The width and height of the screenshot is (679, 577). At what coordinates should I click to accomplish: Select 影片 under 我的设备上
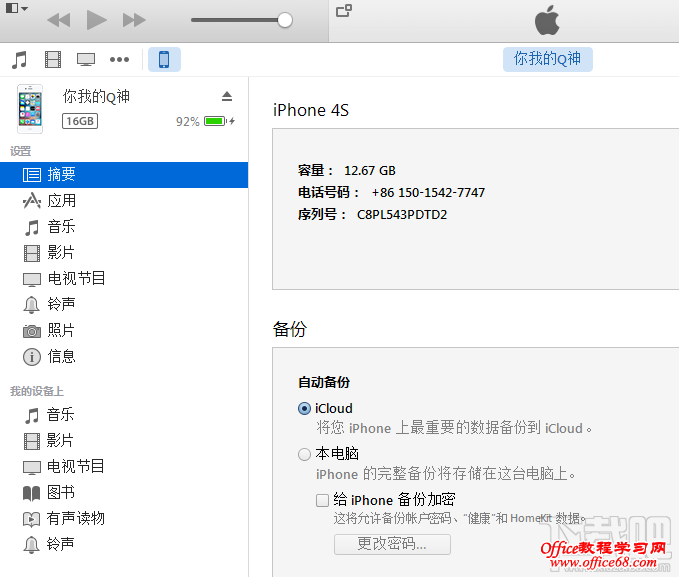124,441
